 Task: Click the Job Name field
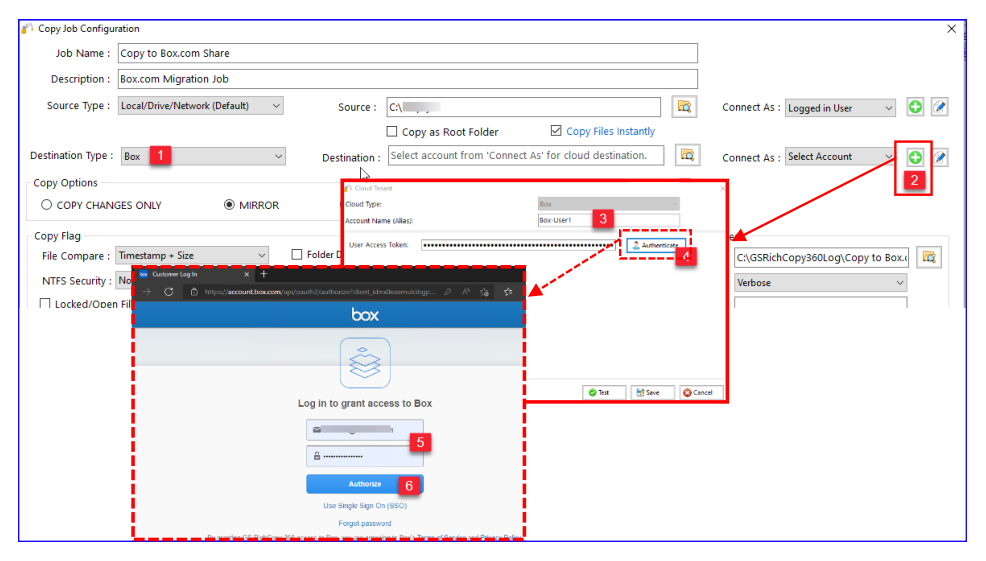tap(407, 53)
